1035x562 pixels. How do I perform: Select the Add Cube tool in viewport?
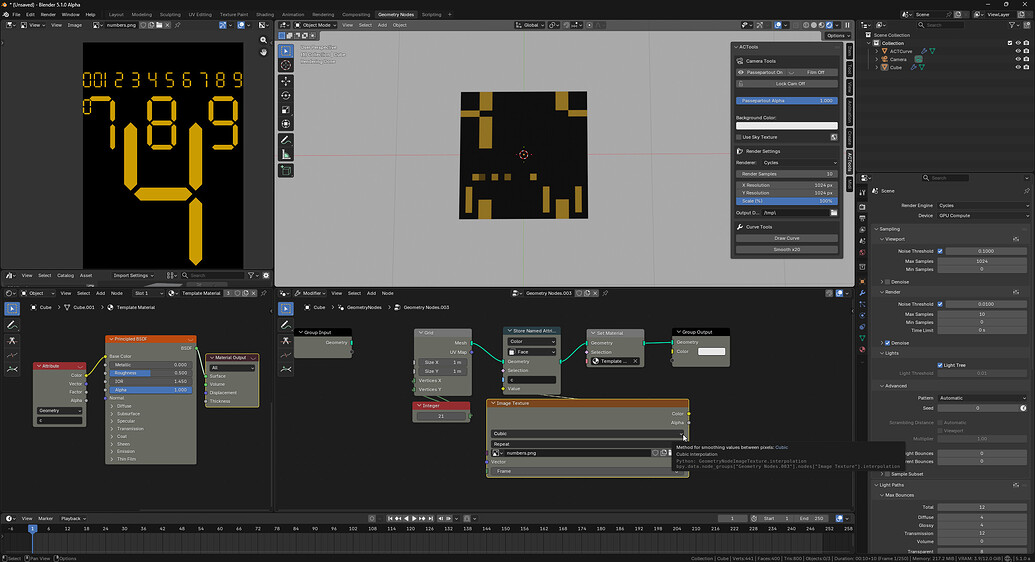pyautogui.click(x=286, y=170)
